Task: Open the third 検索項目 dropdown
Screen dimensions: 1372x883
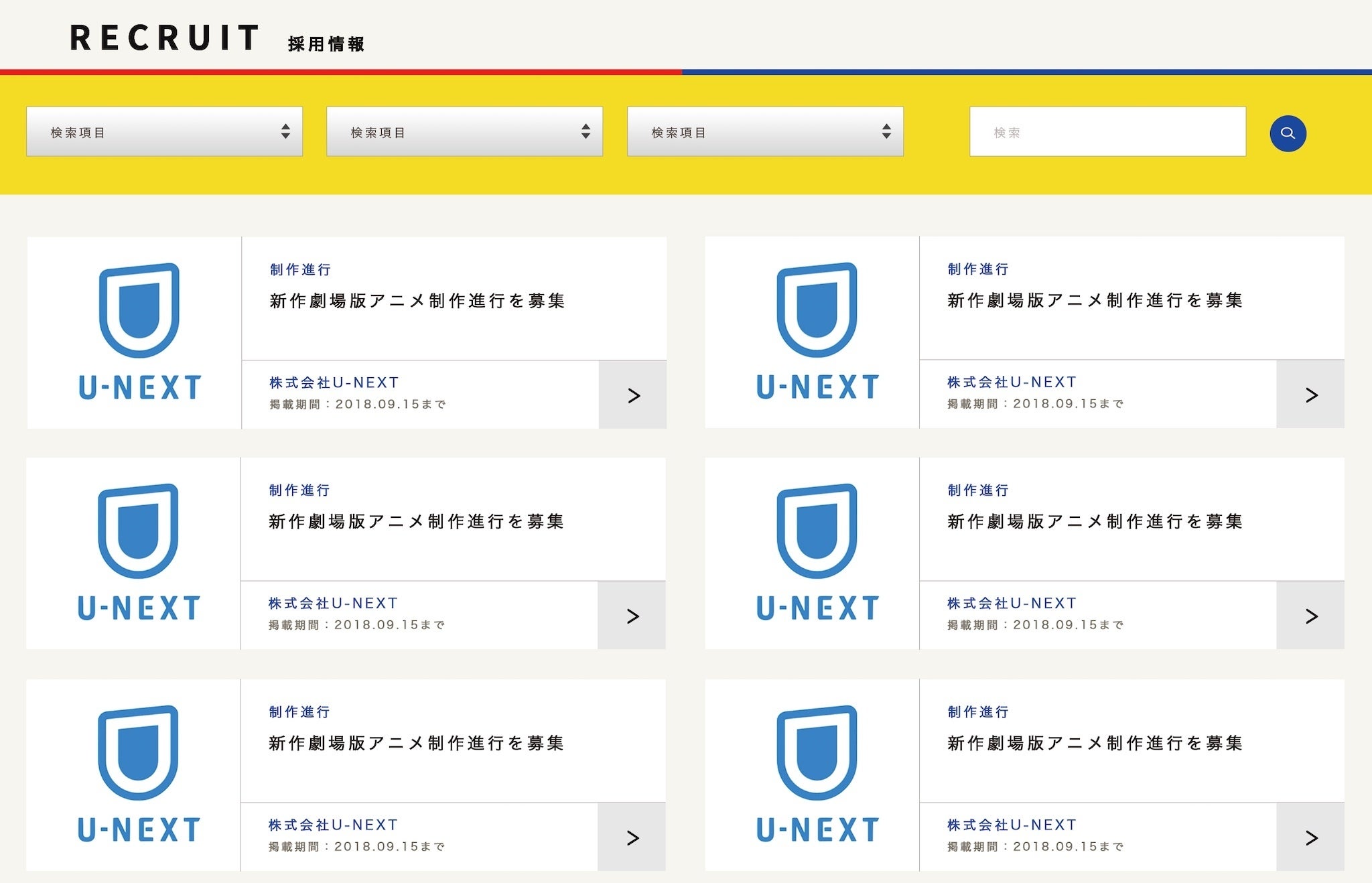Action: click(x=764, y=132)
